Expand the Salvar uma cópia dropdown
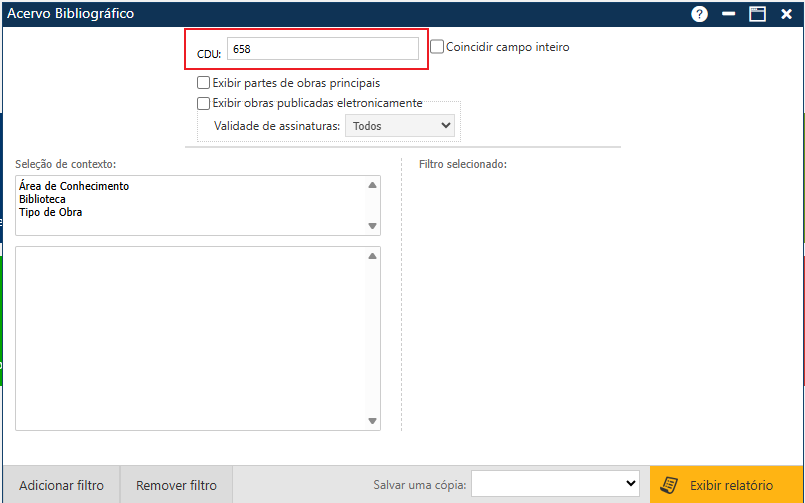This screenshot has width=805, height=503. point(555,484)
